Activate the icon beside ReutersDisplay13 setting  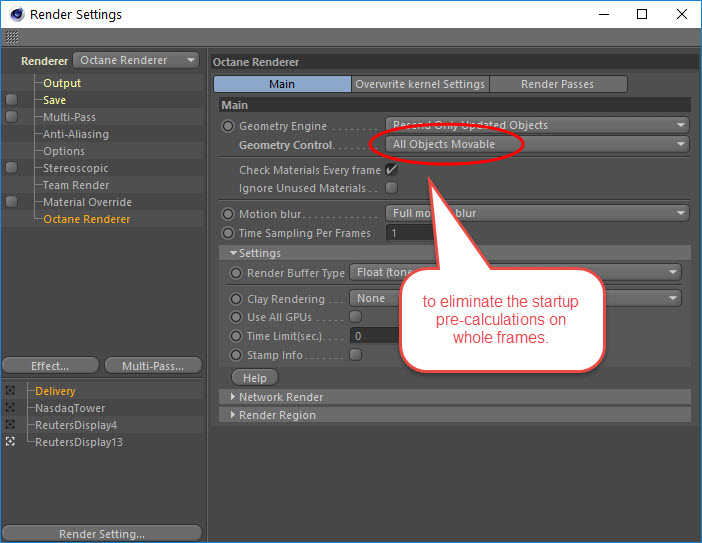click(10, 442)
